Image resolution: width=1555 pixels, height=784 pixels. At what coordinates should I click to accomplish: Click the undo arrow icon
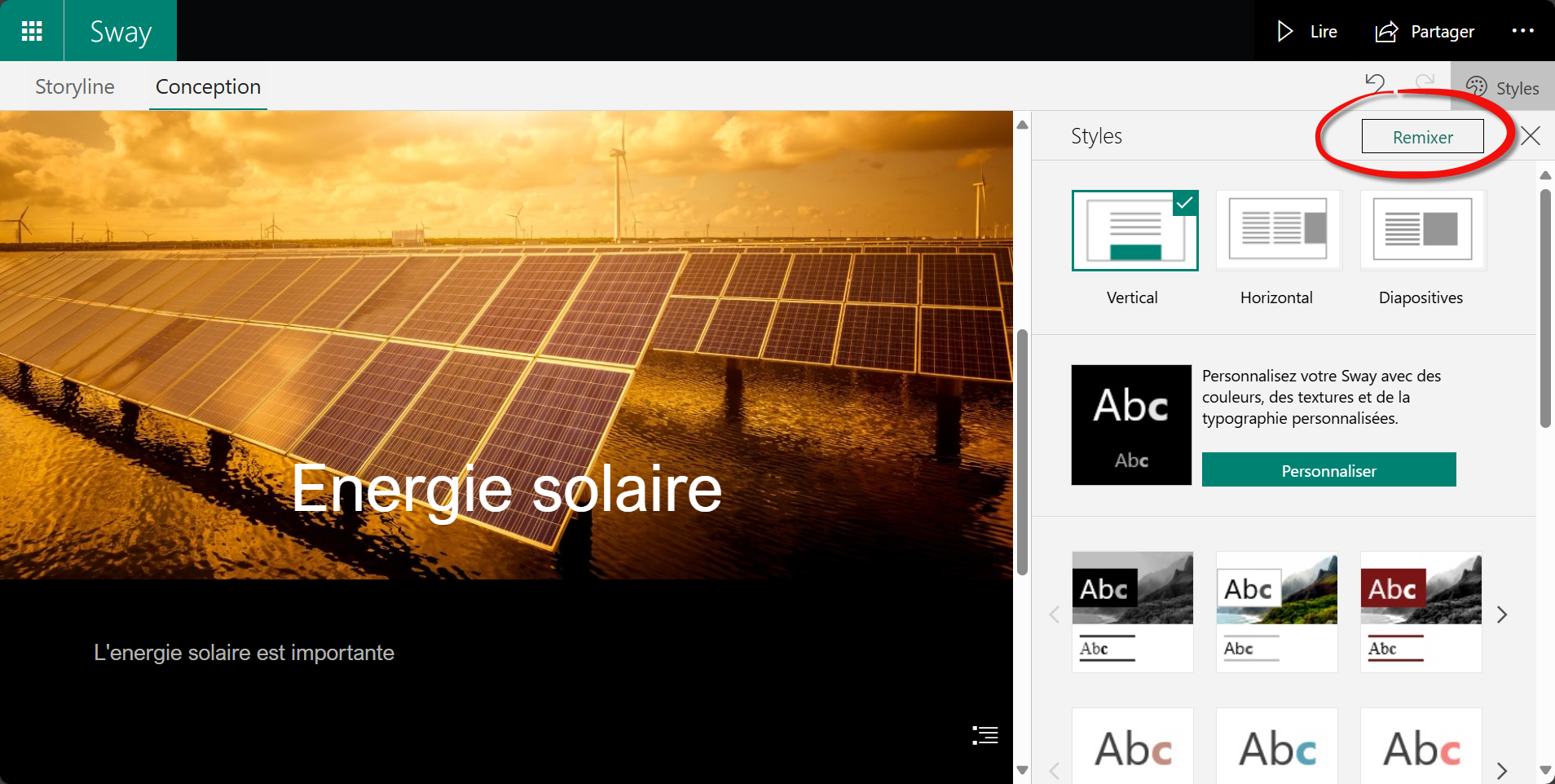click(x=1375, y=82)
